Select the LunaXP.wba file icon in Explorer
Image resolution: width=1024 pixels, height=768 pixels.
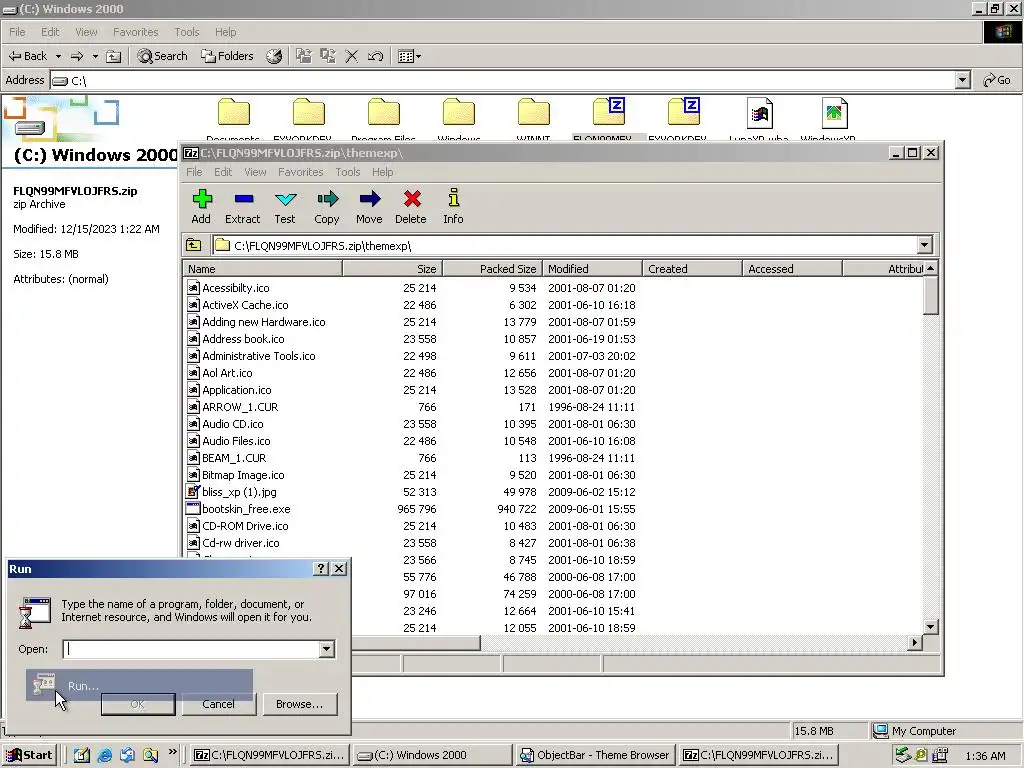click(760, 113)
